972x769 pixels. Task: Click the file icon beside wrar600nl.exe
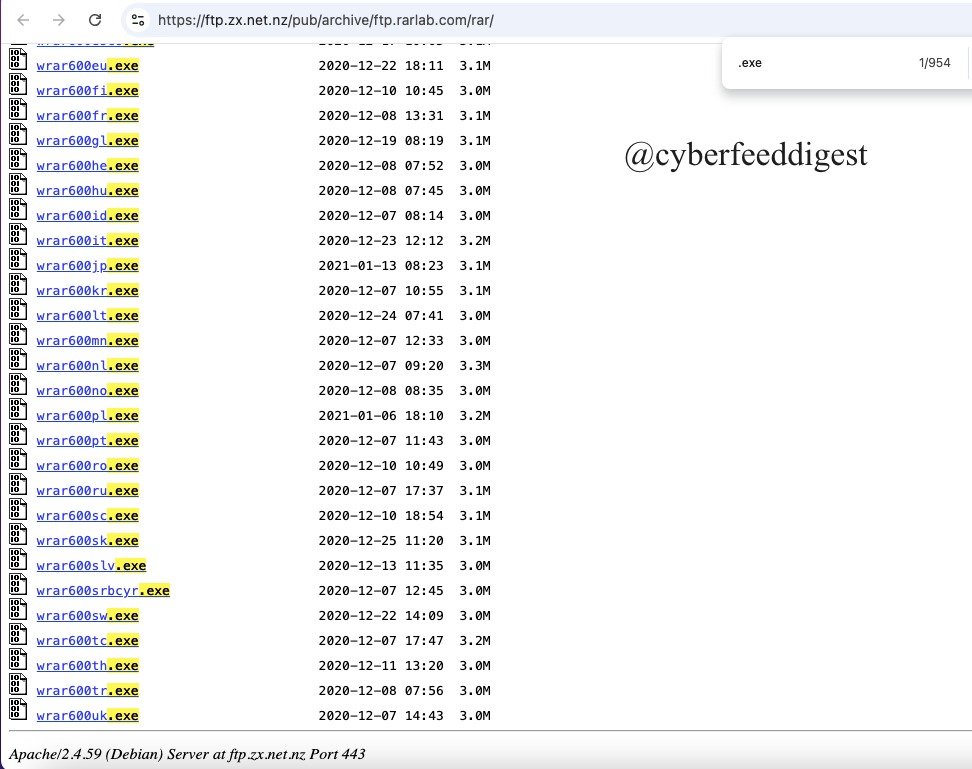[x=18, y=359]
